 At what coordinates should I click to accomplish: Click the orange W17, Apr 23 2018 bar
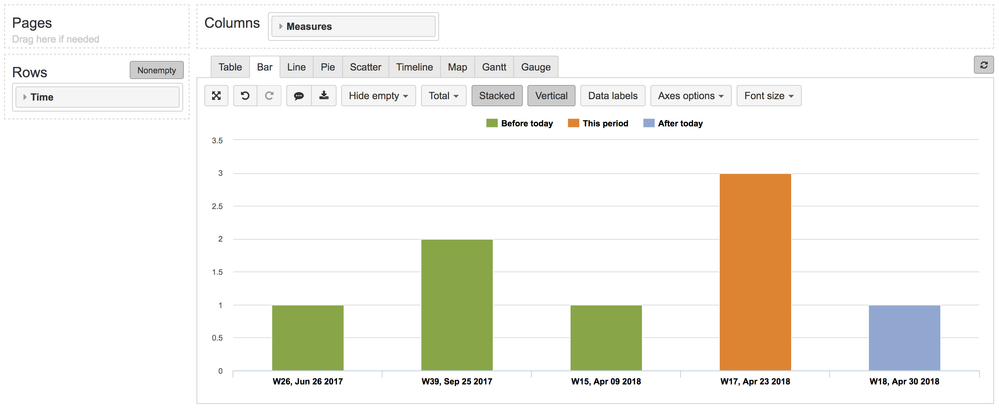[x=755, y=273]
